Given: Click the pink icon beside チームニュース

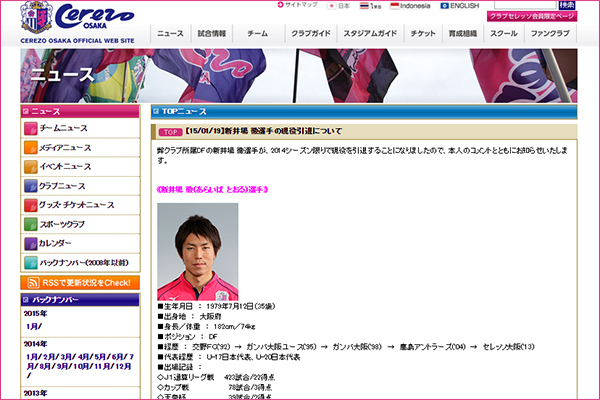Looking at the screenshot, I should pyautogui.click(x=30, y=129).
